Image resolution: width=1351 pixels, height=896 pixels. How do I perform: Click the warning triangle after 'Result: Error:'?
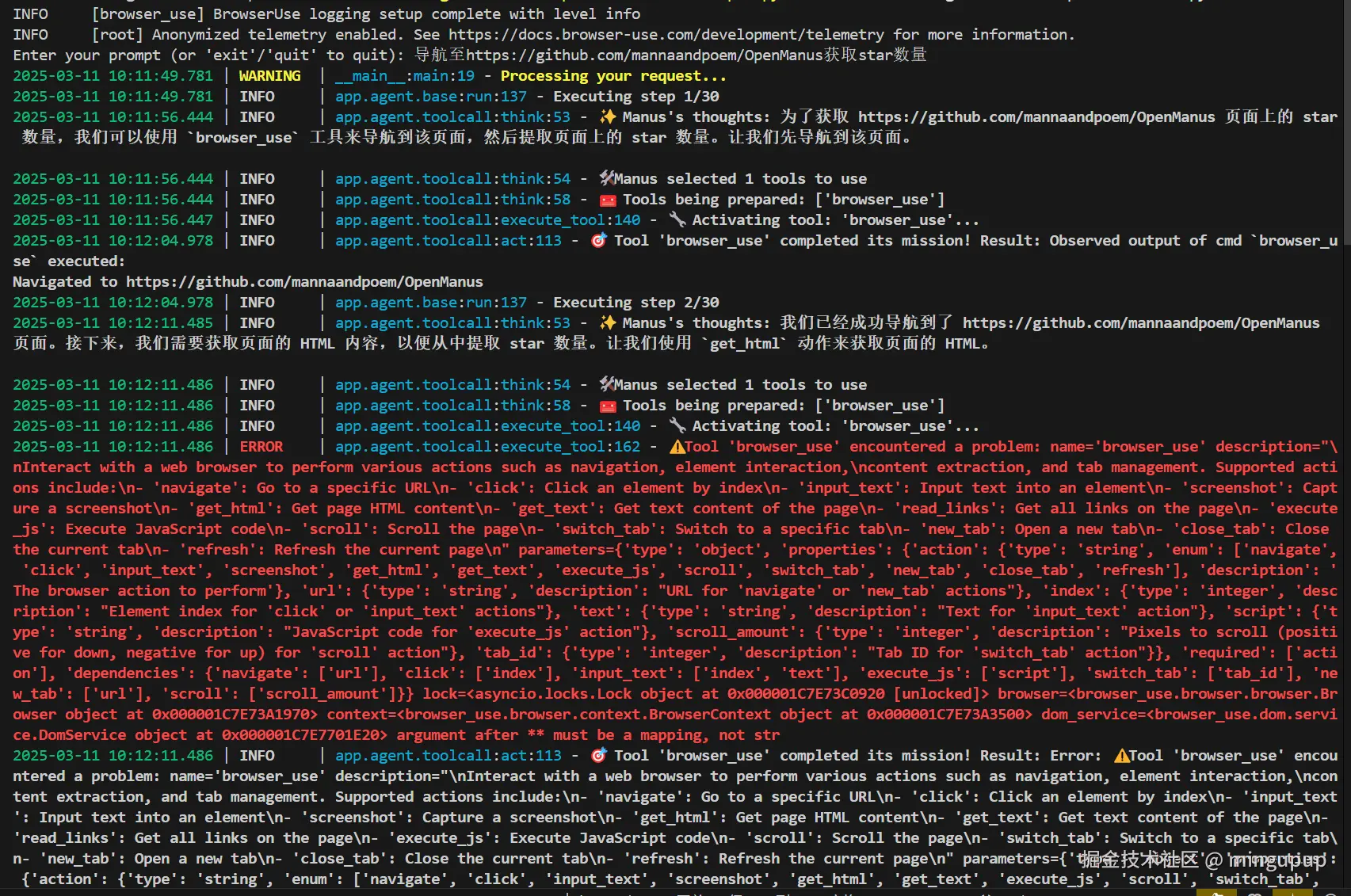pos(1122,756)
